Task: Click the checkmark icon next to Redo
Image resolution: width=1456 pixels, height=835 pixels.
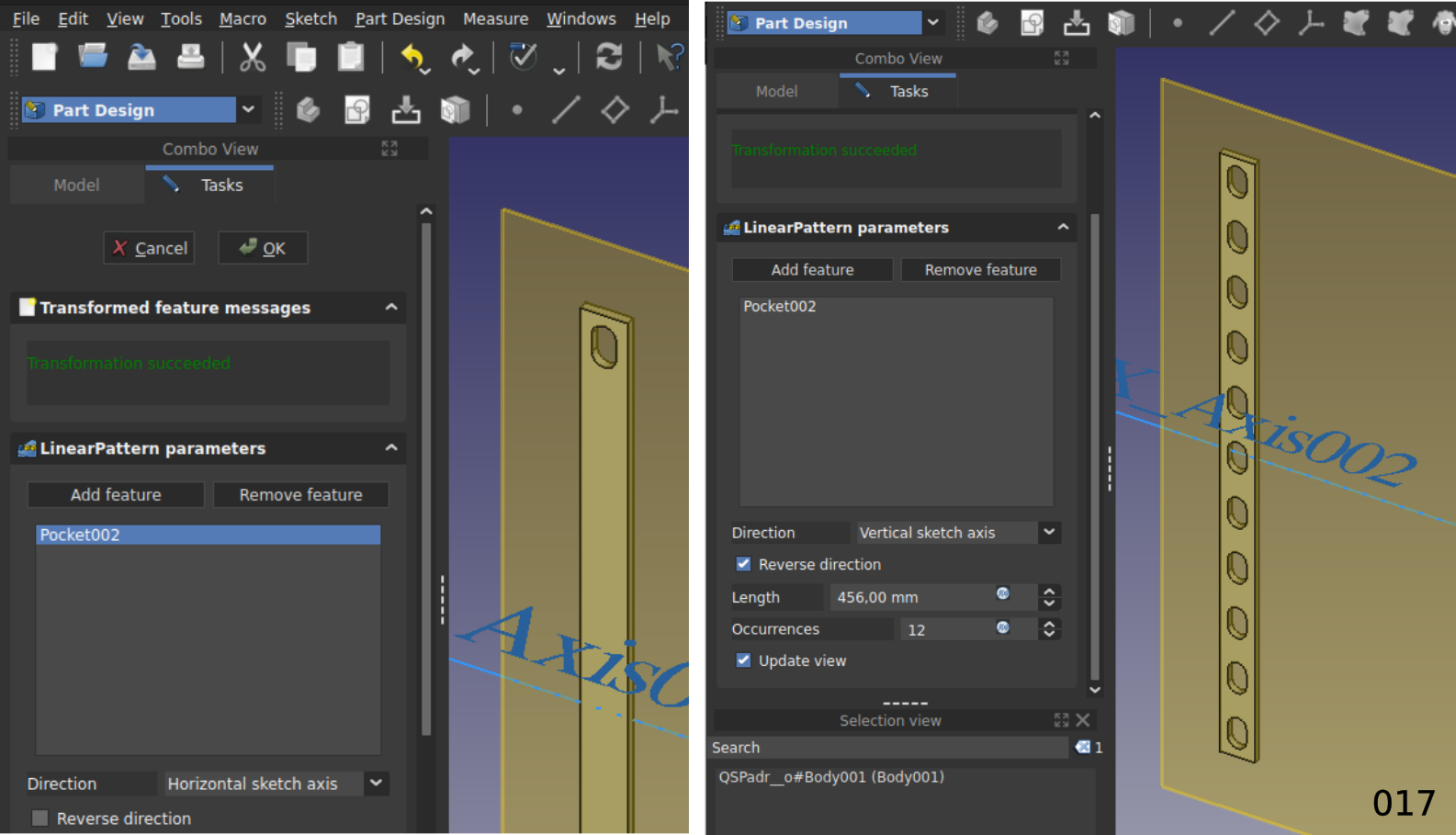Action: 524,57
